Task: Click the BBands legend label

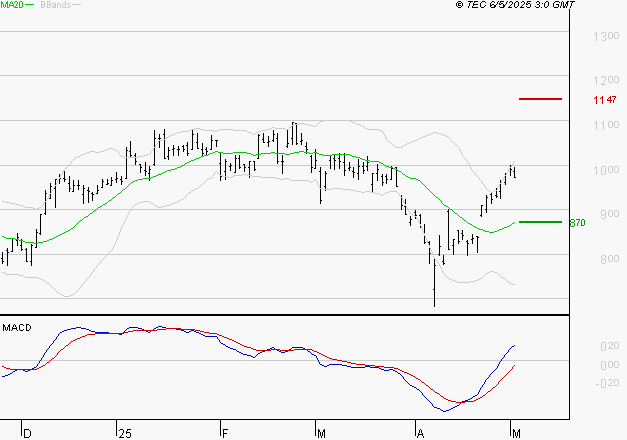Action: (x=56, y=5)
